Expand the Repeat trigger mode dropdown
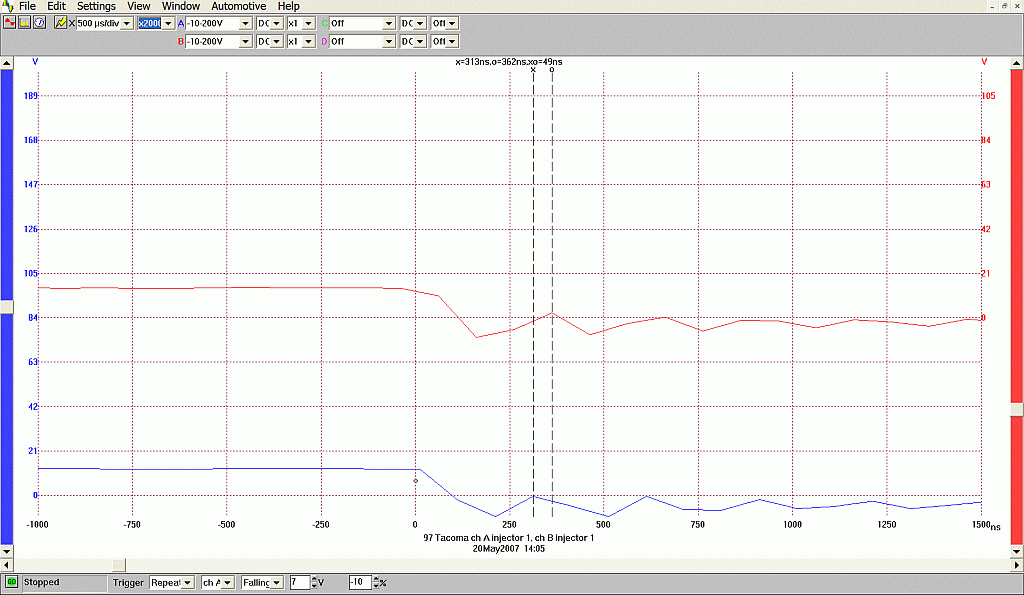This screenshot has width=1024, height=595. pyautogui.click(x=187, y=583)
